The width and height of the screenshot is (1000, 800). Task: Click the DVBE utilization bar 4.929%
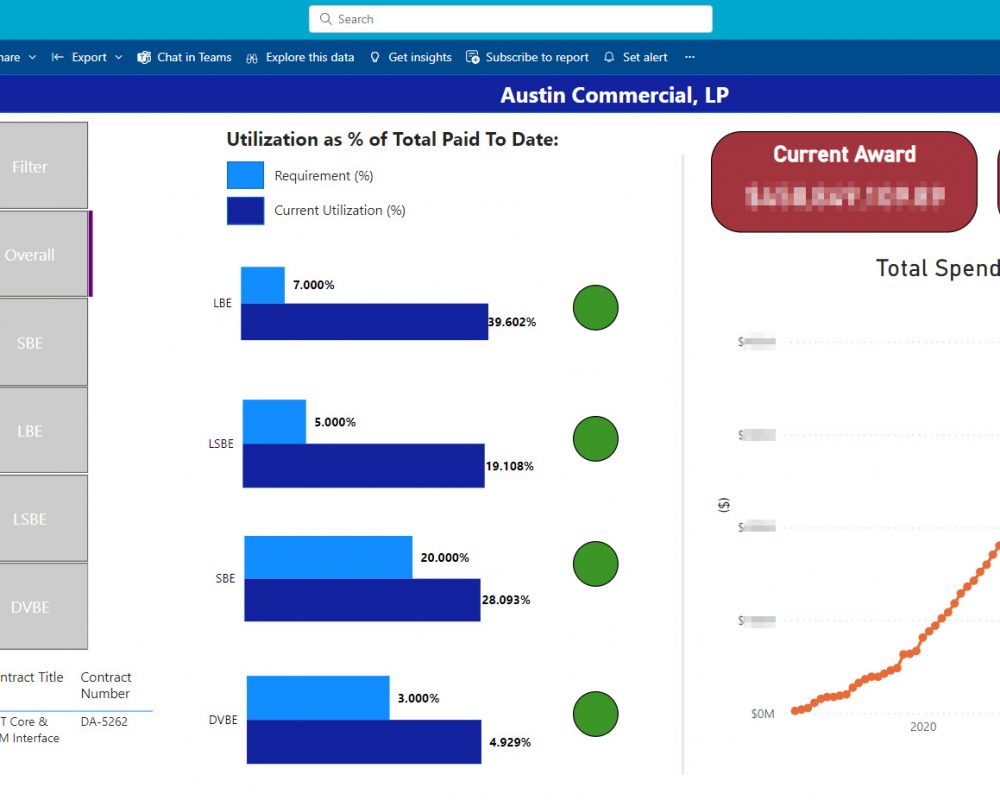point(364,742)
